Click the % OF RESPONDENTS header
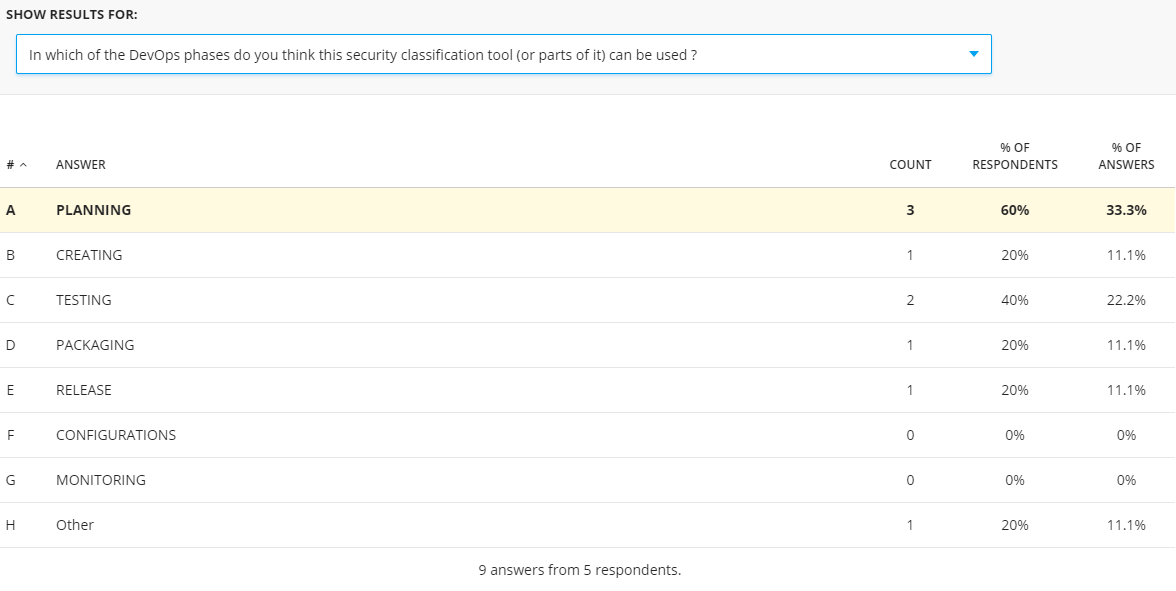Viewport: 1176px width, 591px height. 1014,156
